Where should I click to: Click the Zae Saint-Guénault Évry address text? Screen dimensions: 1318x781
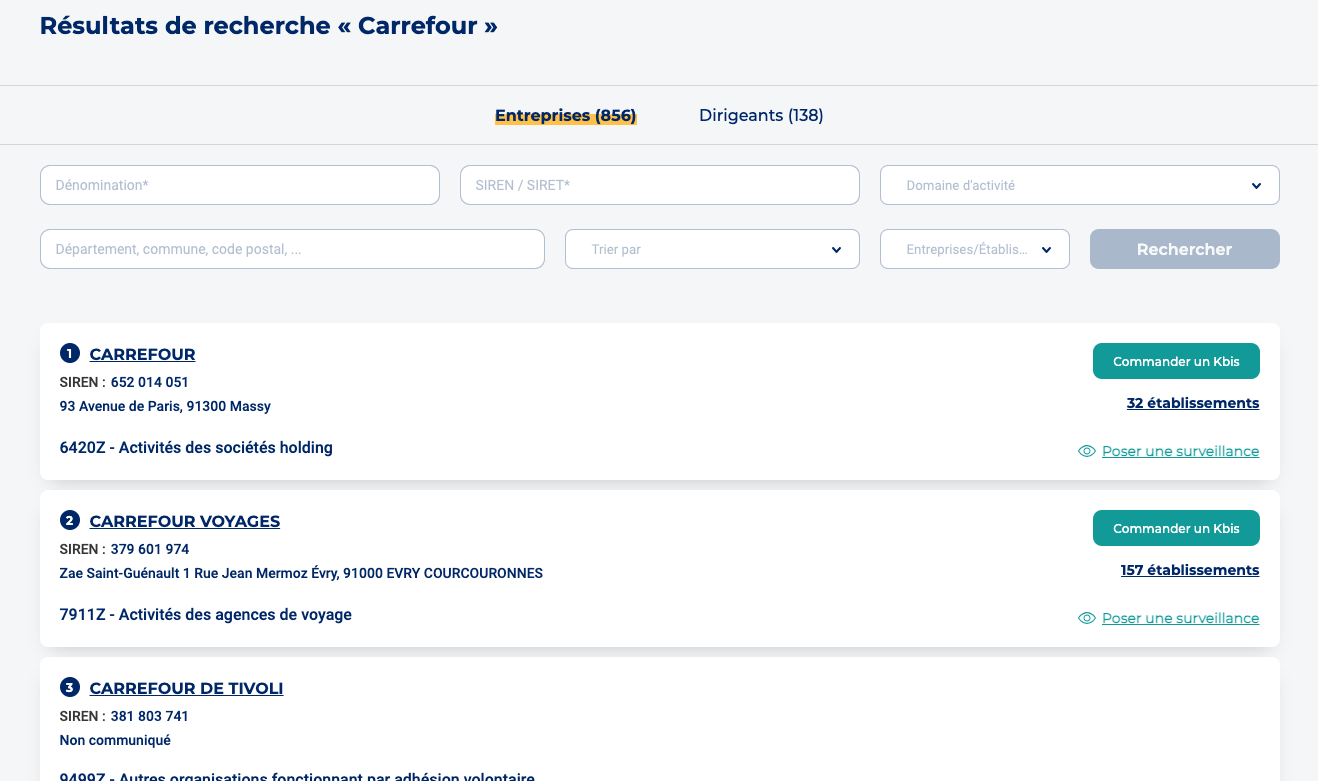(x=301, y=573)
